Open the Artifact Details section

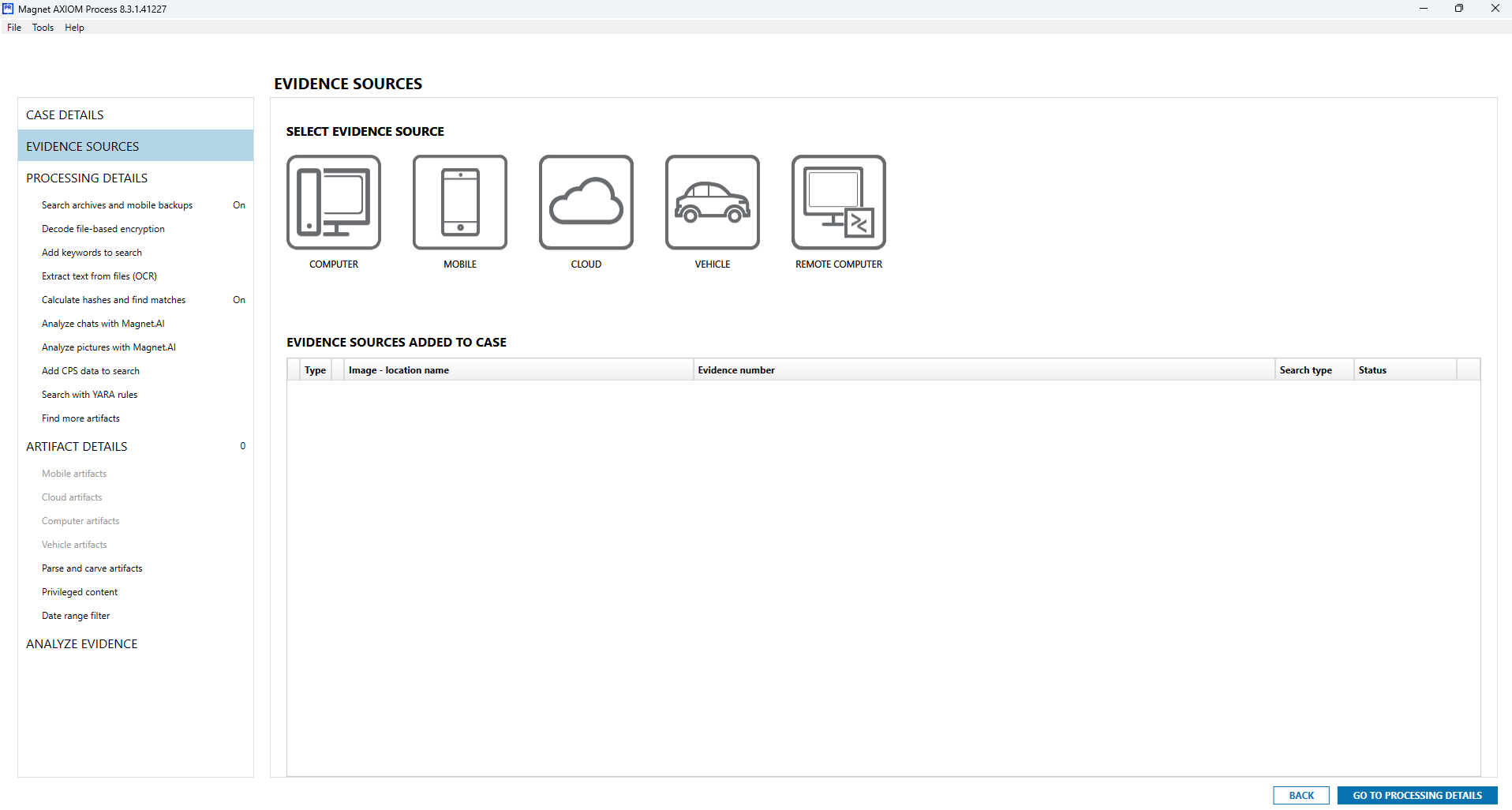point(136,446)
